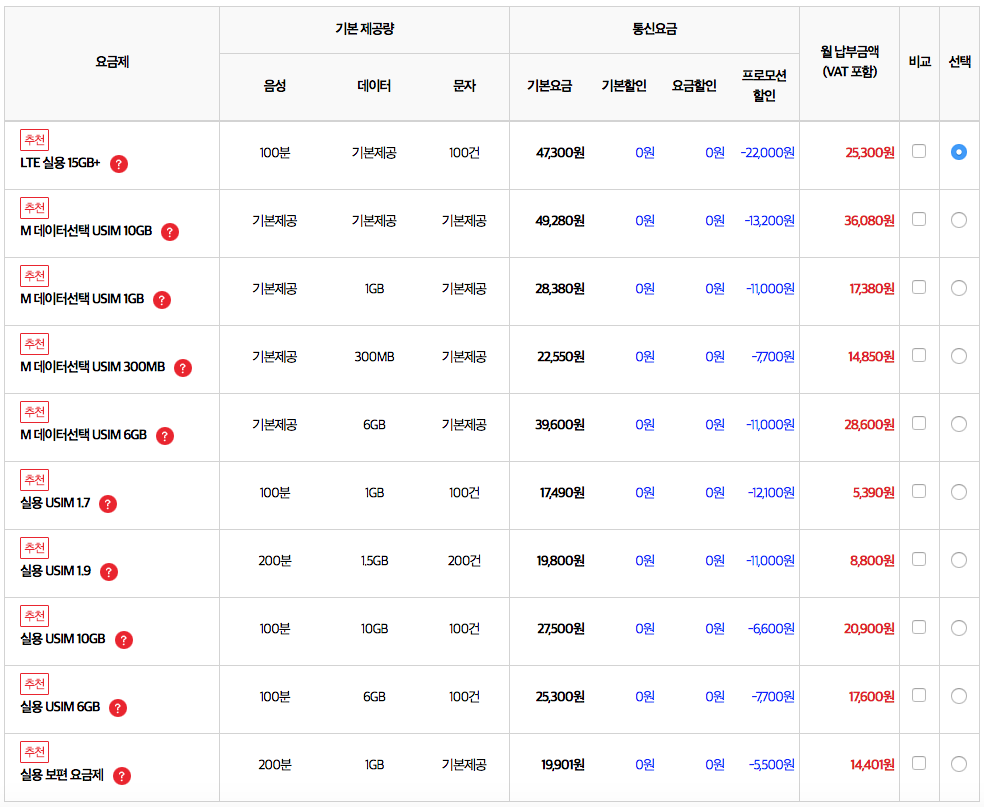
Task: Check compare box for M 데이터선택 USIM 10GB
Action: click(x=919, y=219)
